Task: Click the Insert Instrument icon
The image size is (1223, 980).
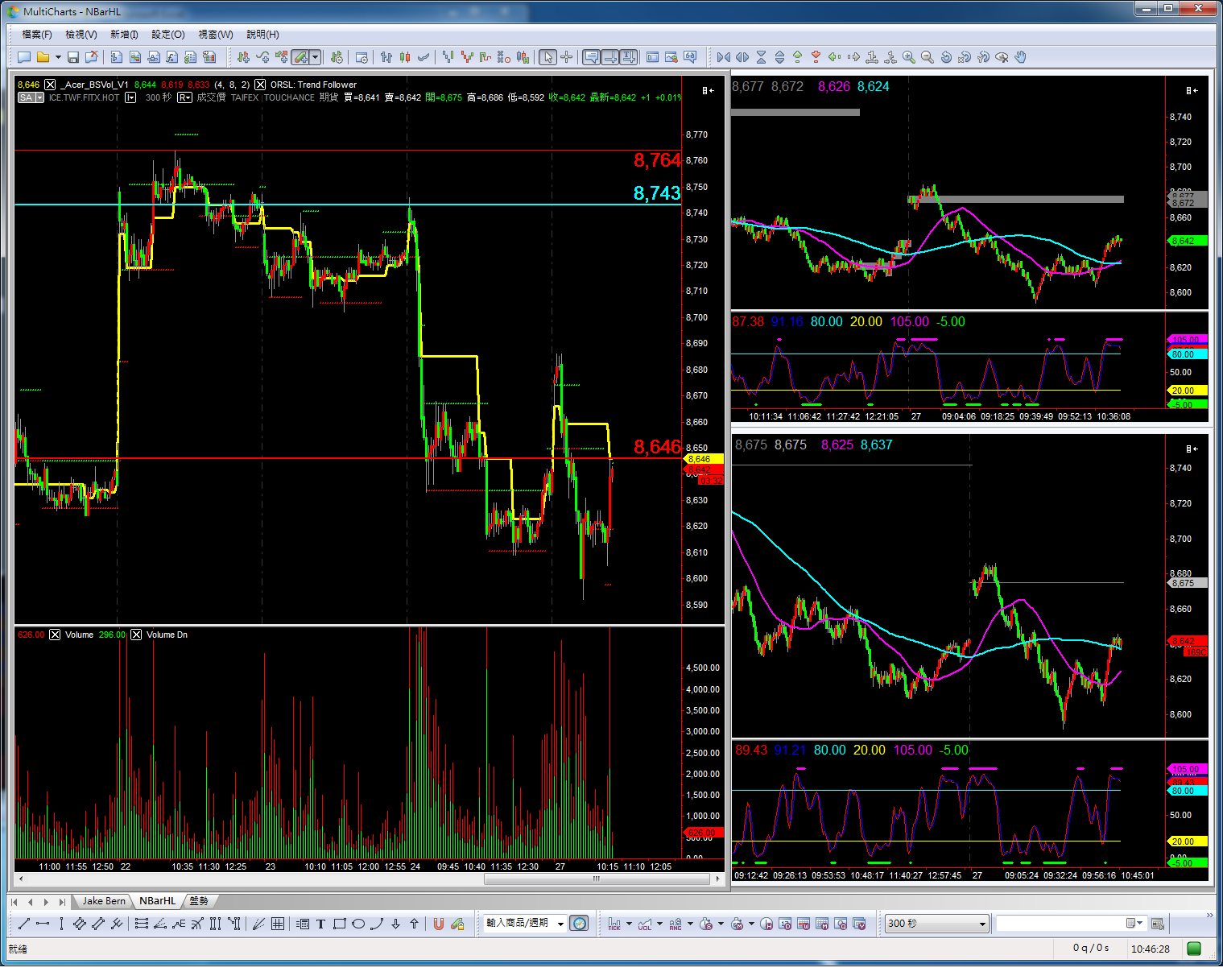Action: click(x=243, y=57)
